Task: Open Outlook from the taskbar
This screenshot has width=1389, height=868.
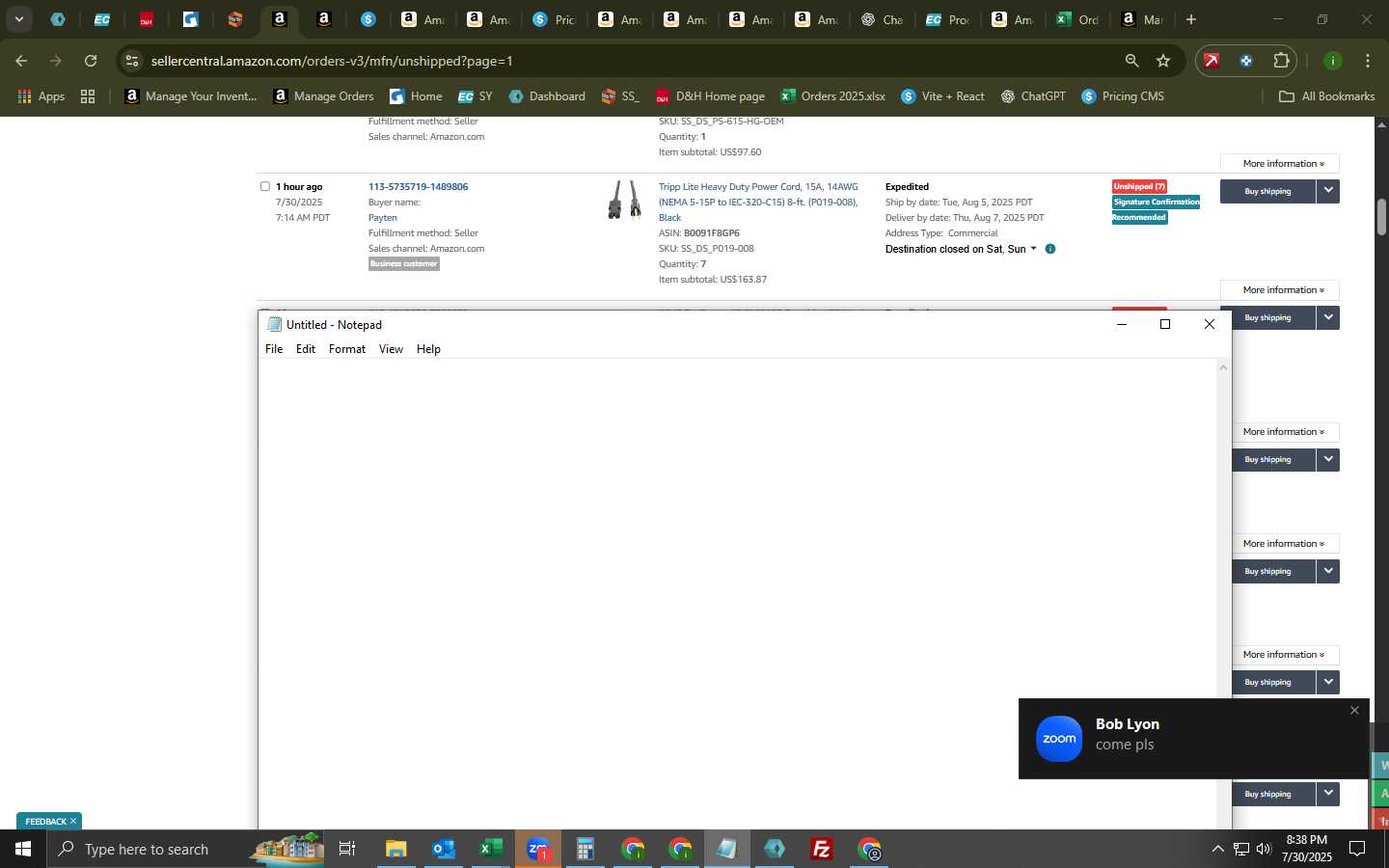Action: [x=443, y=849]
